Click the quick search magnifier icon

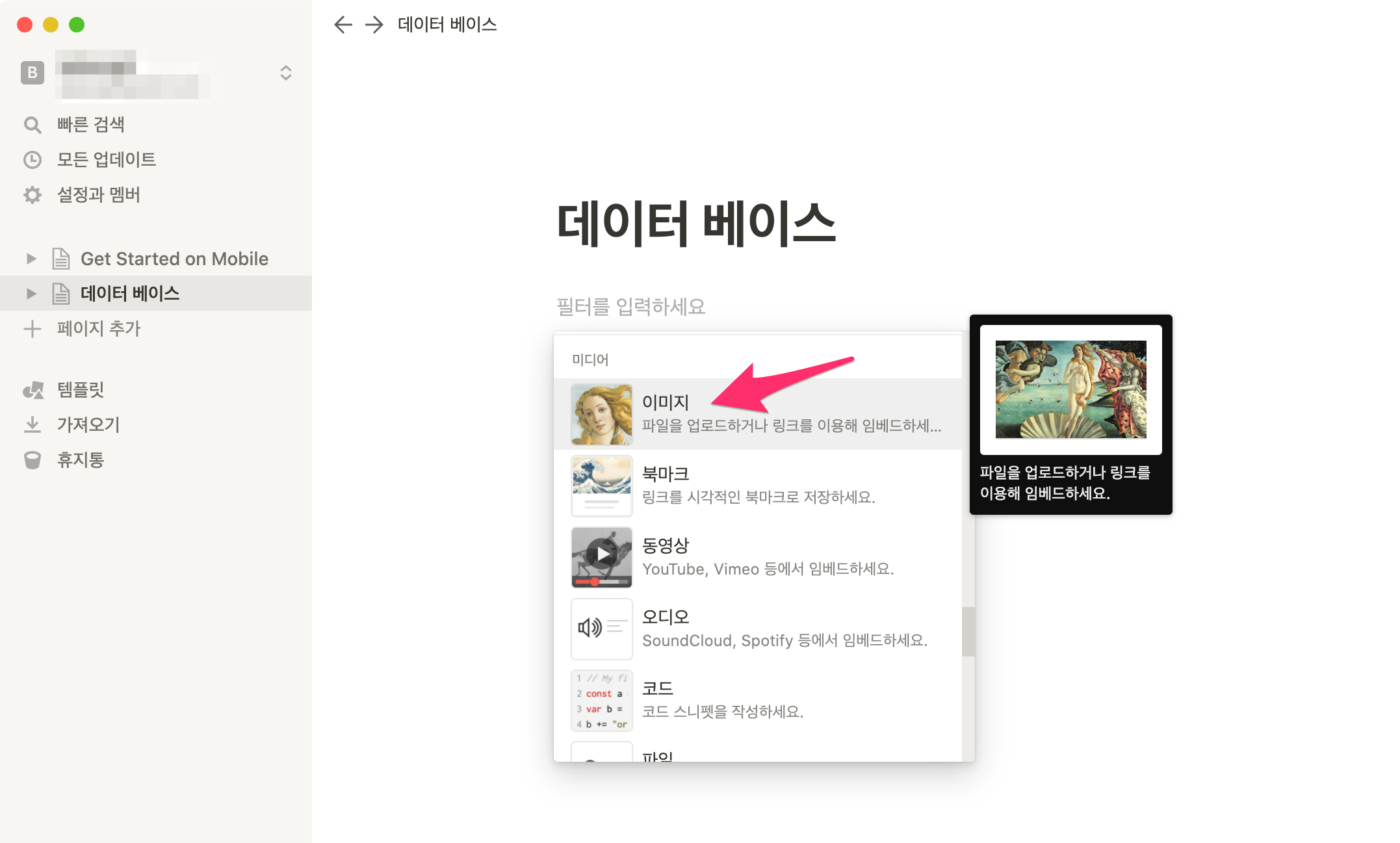[32, 125]
